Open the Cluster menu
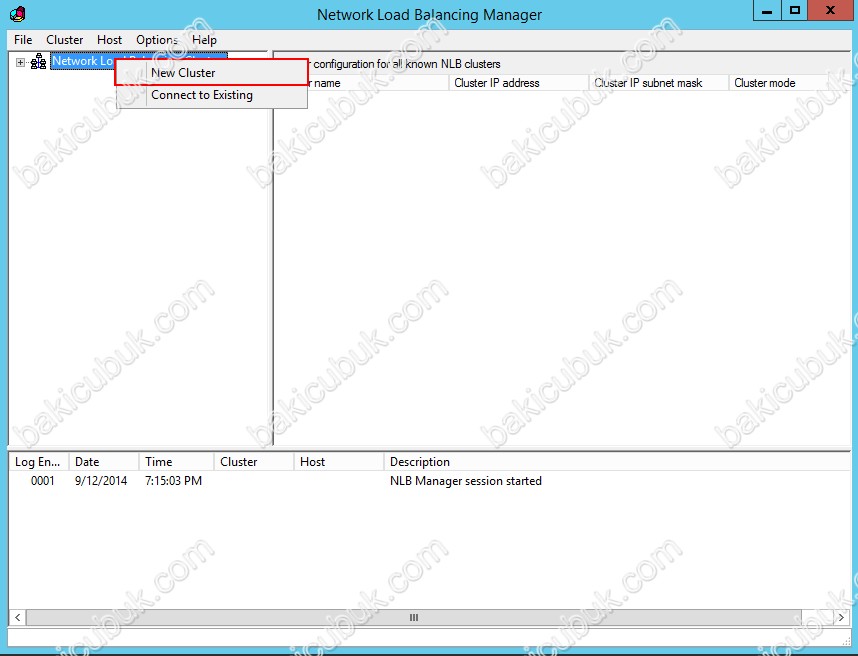 [x=65, y=40]
